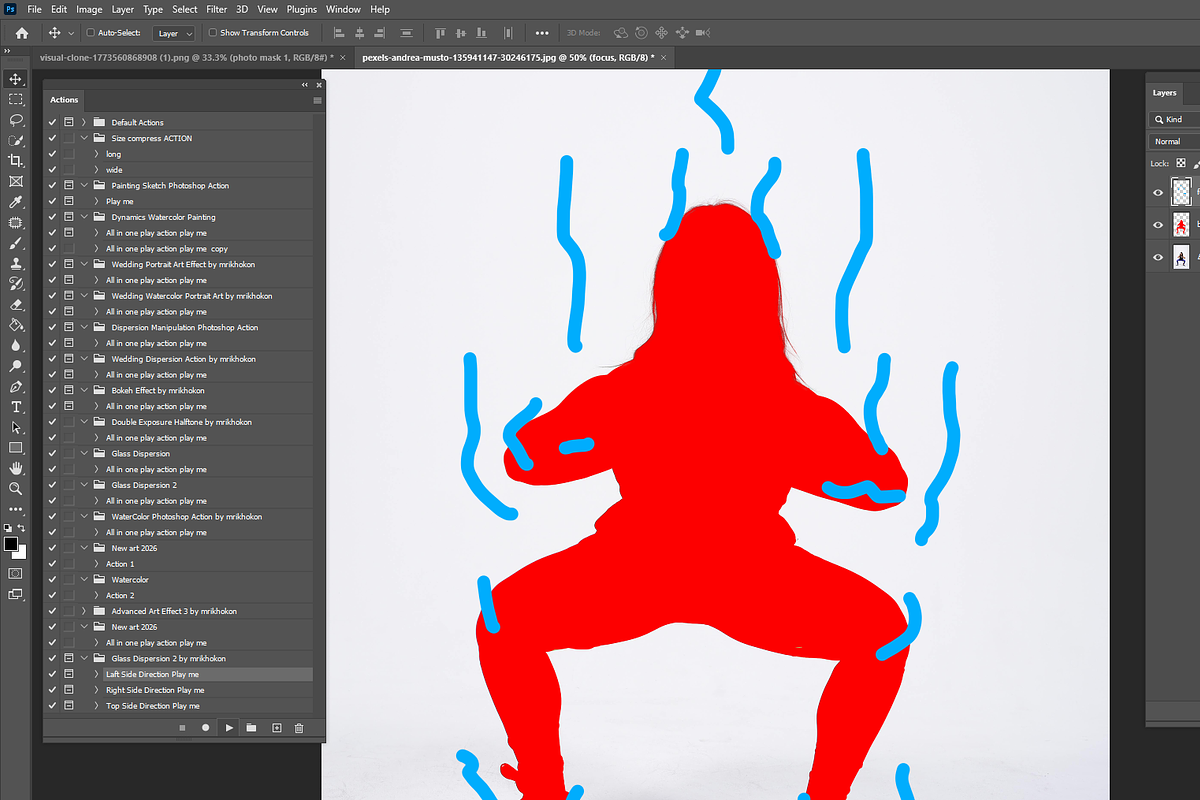Select the Rectangle shape tool
1200x800 pixels.
pyautogui.click(x=15, y=448)
